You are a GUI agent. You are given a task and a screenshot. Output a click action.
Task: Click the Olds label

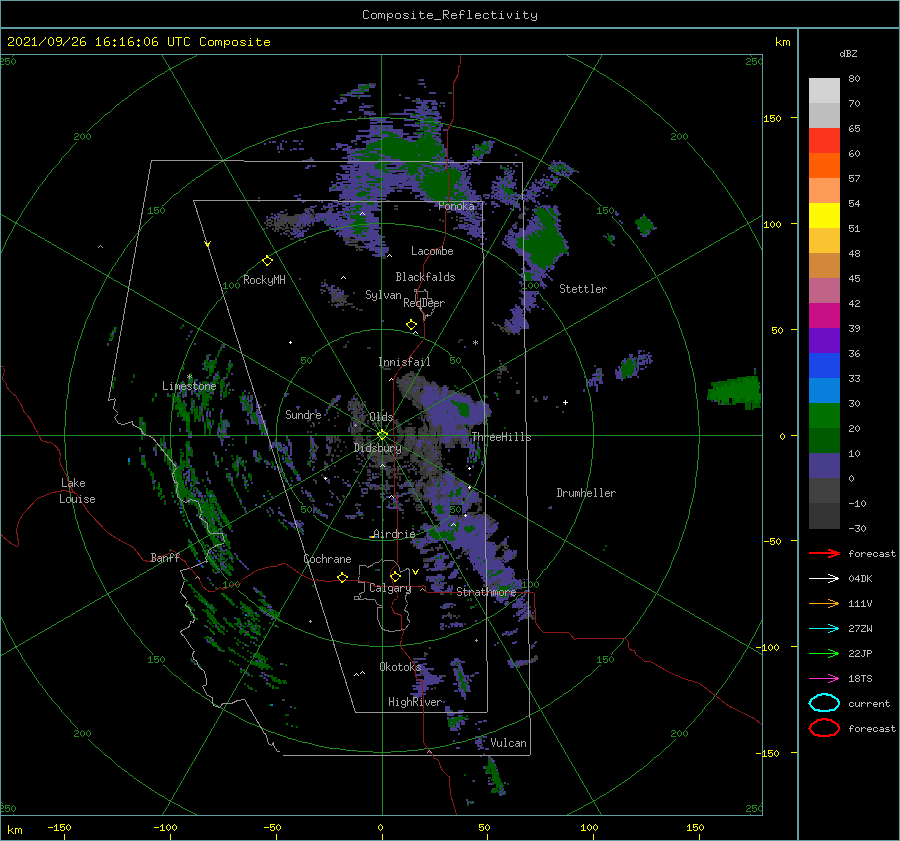pyautogui.click(x=381, y=417)
